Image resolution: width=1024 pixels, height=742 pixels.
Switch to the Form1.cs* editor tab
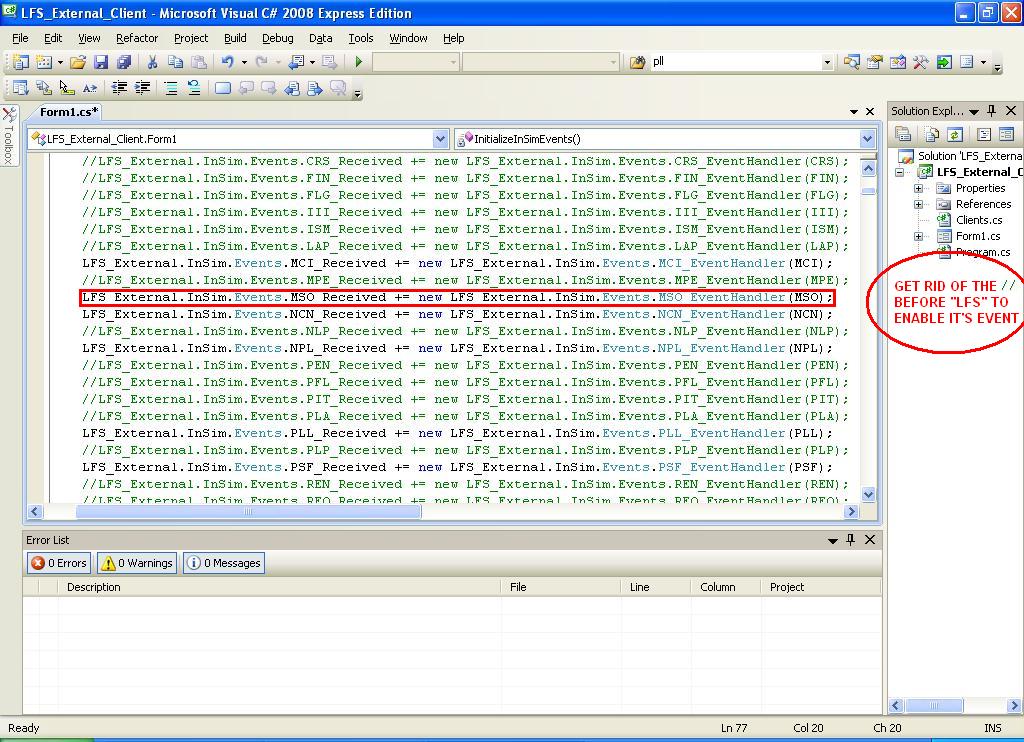coord(69,112)
